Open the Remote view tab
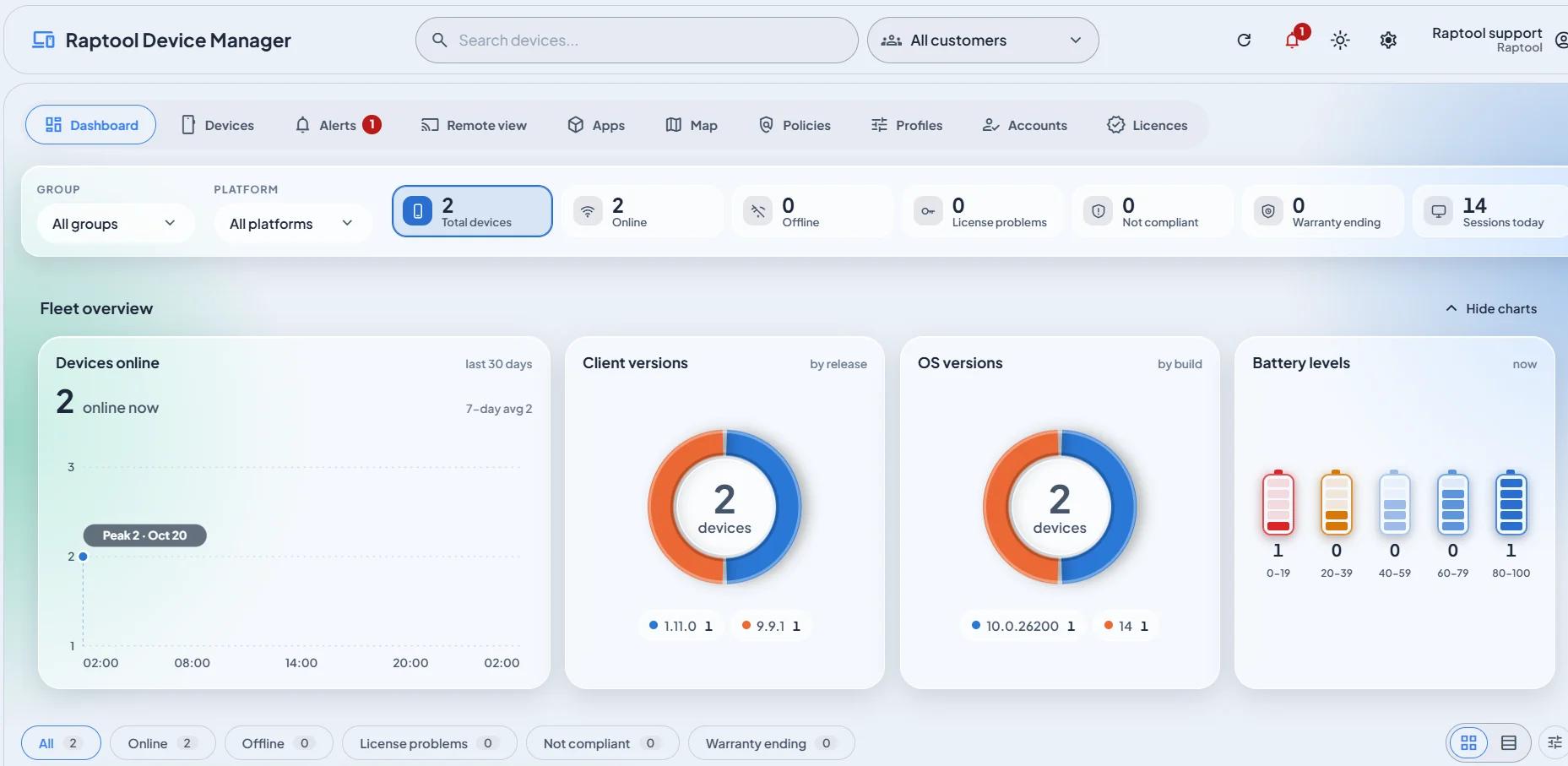The image size is (1568, 766). point(474,125)
